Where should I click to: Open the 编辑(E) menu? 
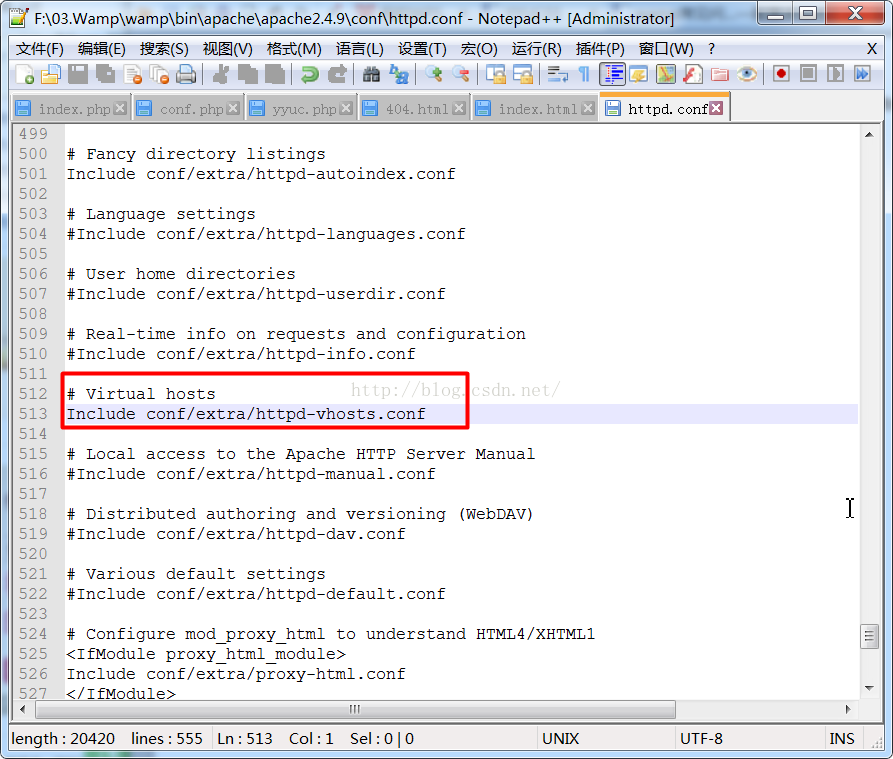(101, 49)
